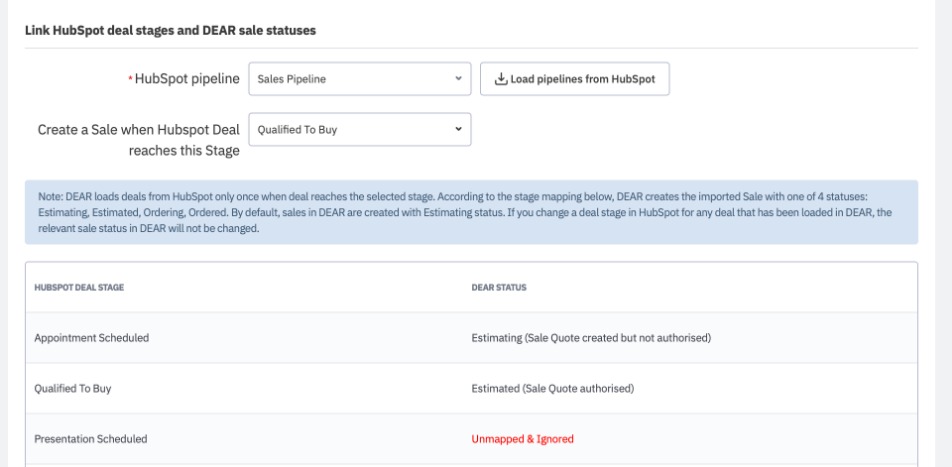The image size is (952, 467).
Task: Click the Link HubSpot deal stages section heading
Action: (169, 31)
